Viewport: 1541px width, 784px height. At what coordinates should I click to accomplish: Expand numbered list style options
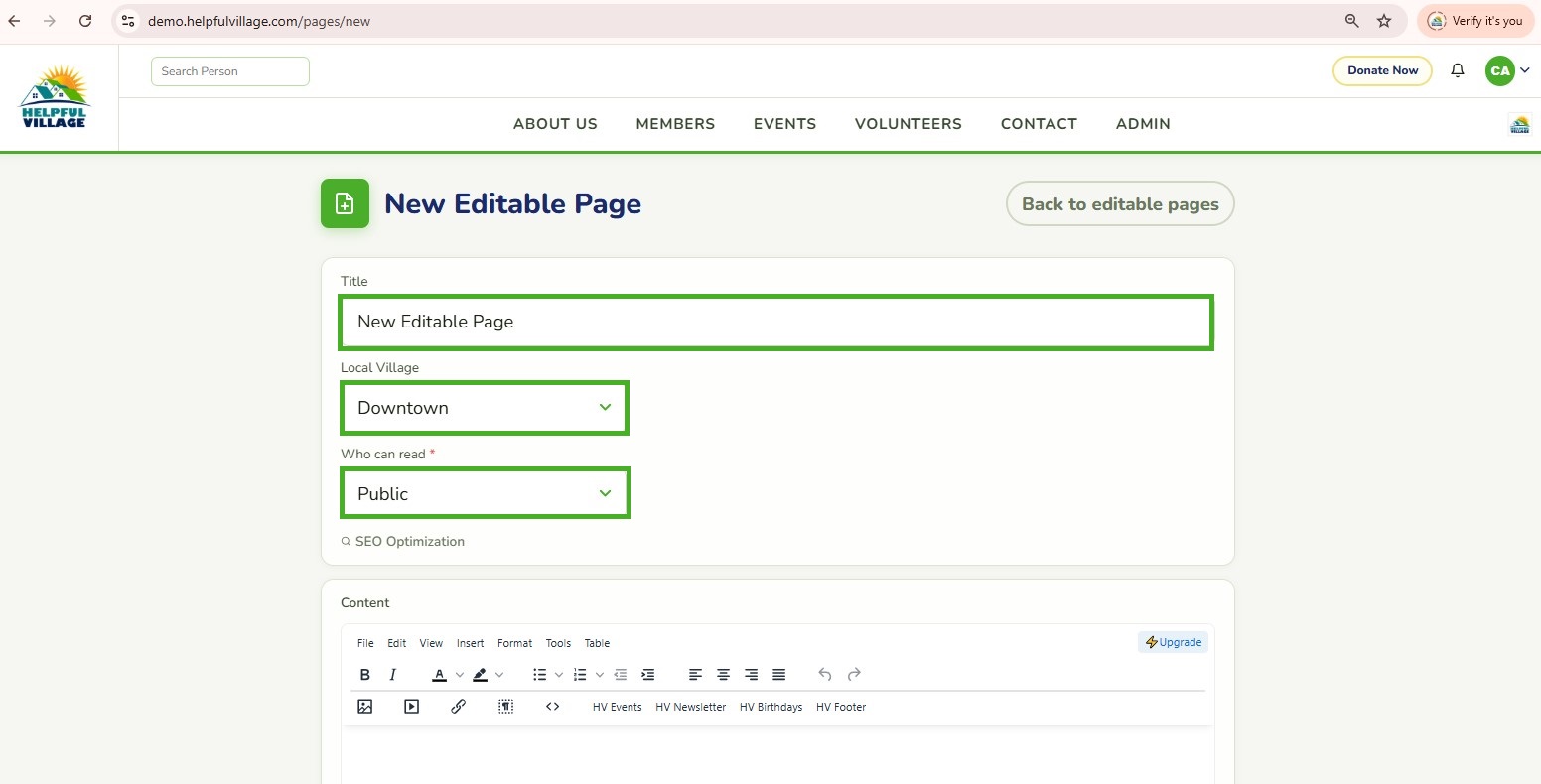pyautogui.click(x=600, y=675)
